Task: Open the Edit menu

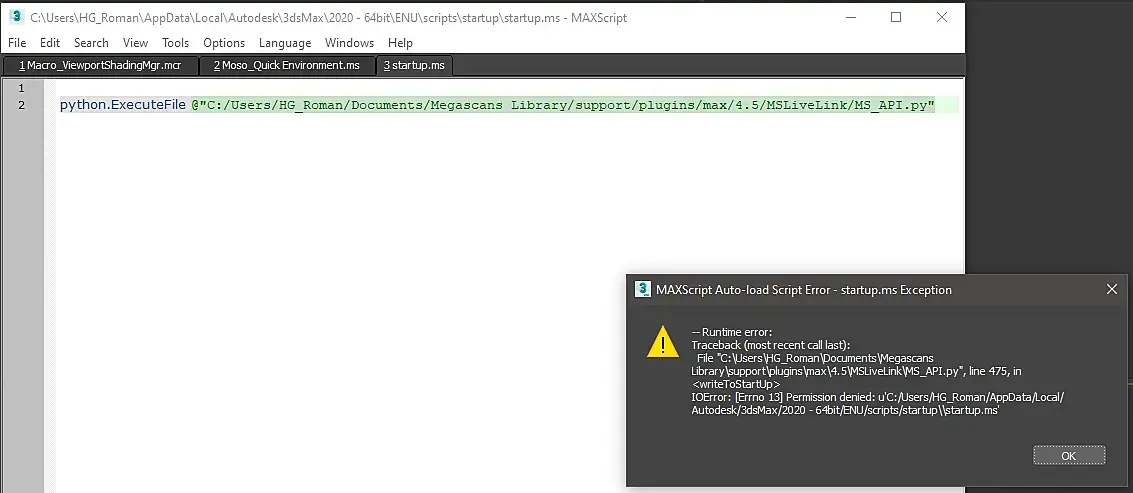Action: (50, 43)
